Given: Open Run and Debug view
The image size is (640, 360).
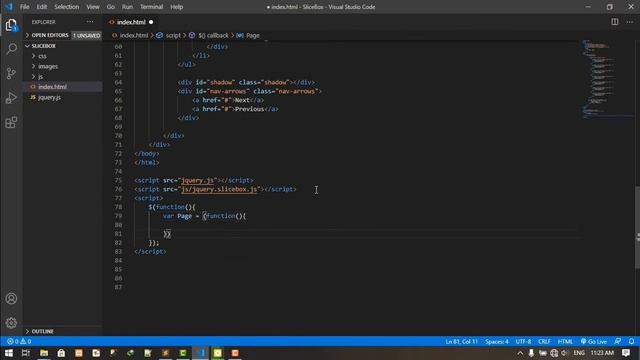Looking at the screenshot, I should click(11, 98).
